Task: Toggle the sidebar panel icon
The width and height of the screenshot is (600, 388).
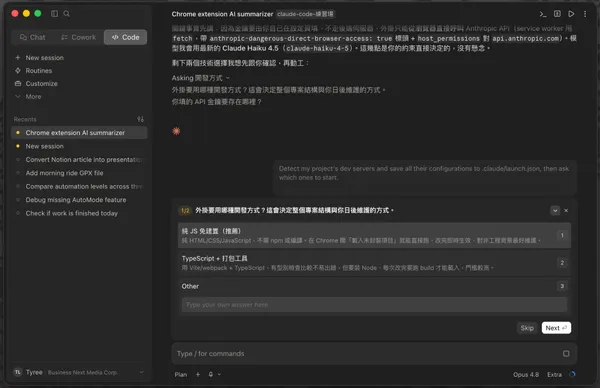Action: tap(54, 14)
